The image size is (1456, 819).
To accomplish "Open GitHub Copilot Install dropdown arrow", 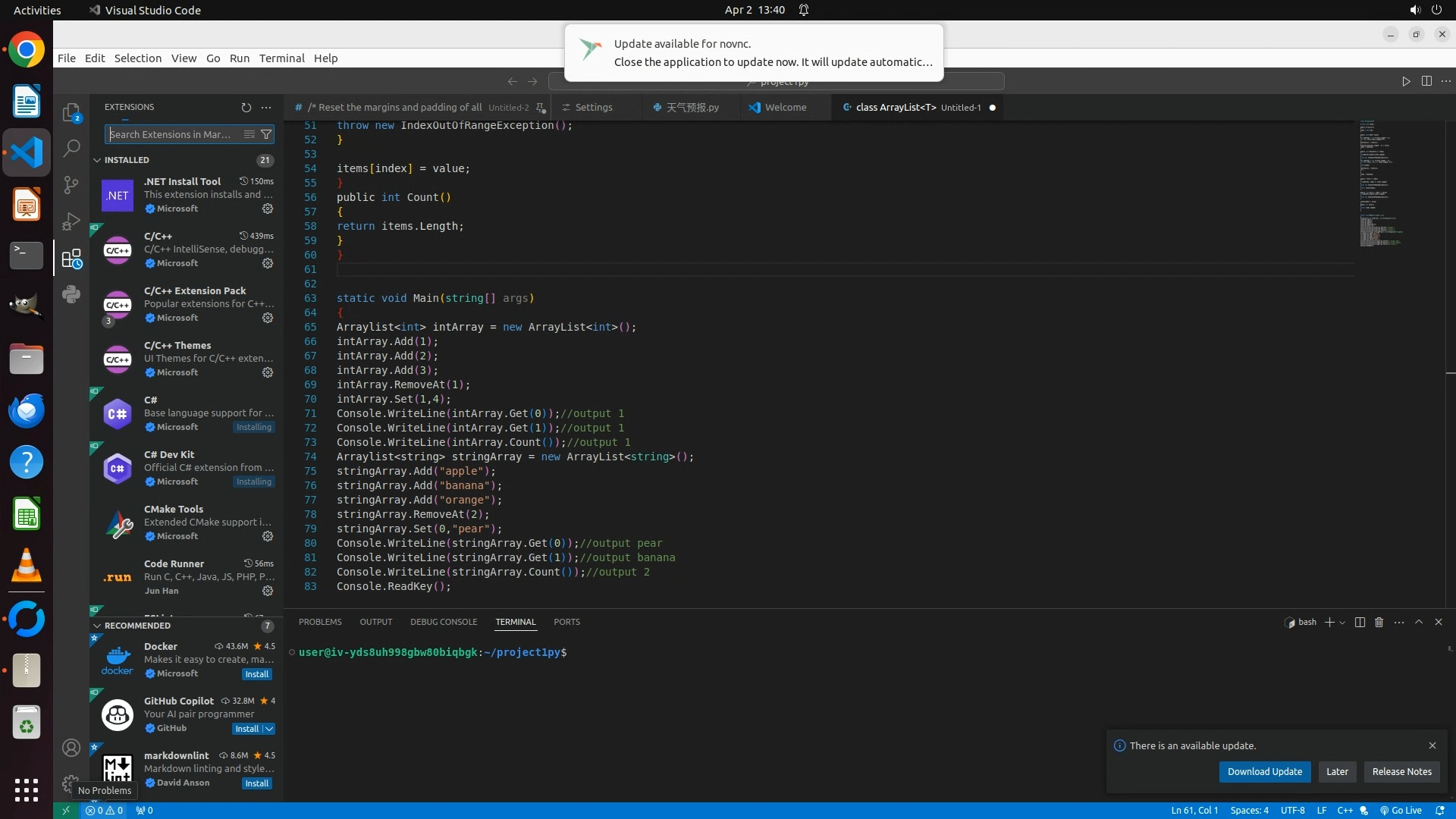I will (269, 729).
